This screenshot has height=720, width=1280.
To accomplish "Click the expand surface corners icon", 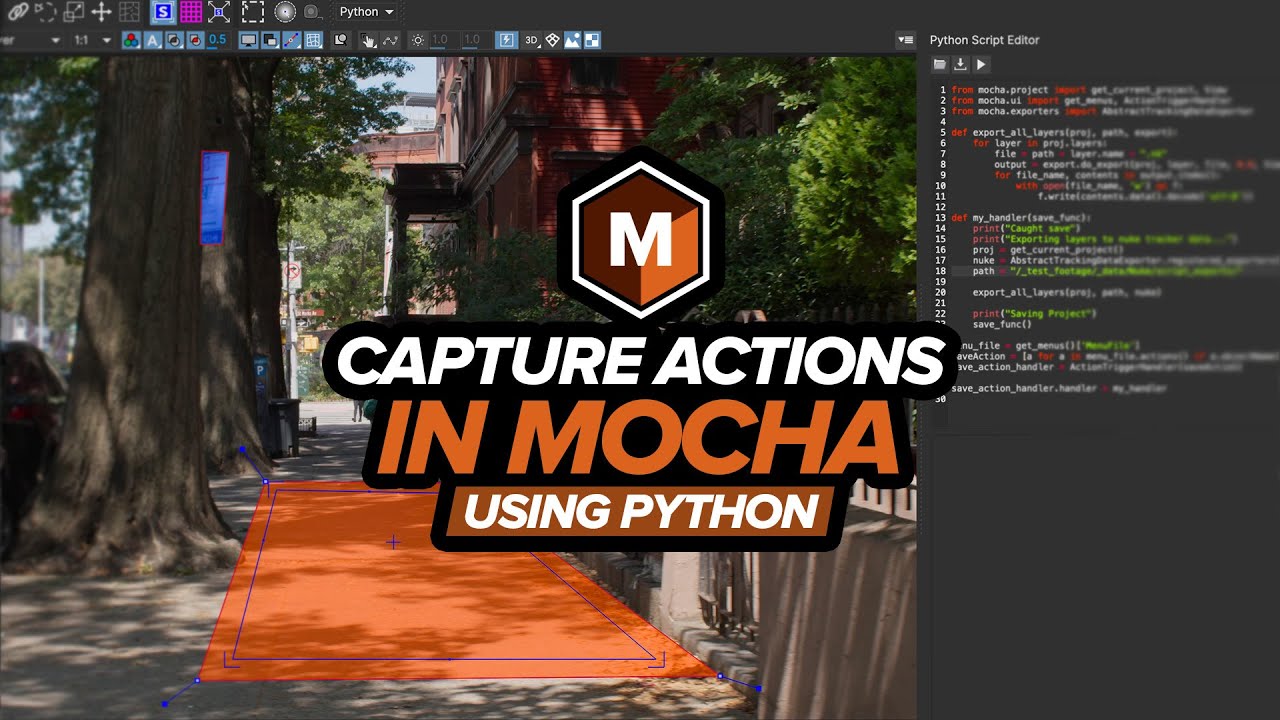I will pyautogui.click(x=219, y=12).
